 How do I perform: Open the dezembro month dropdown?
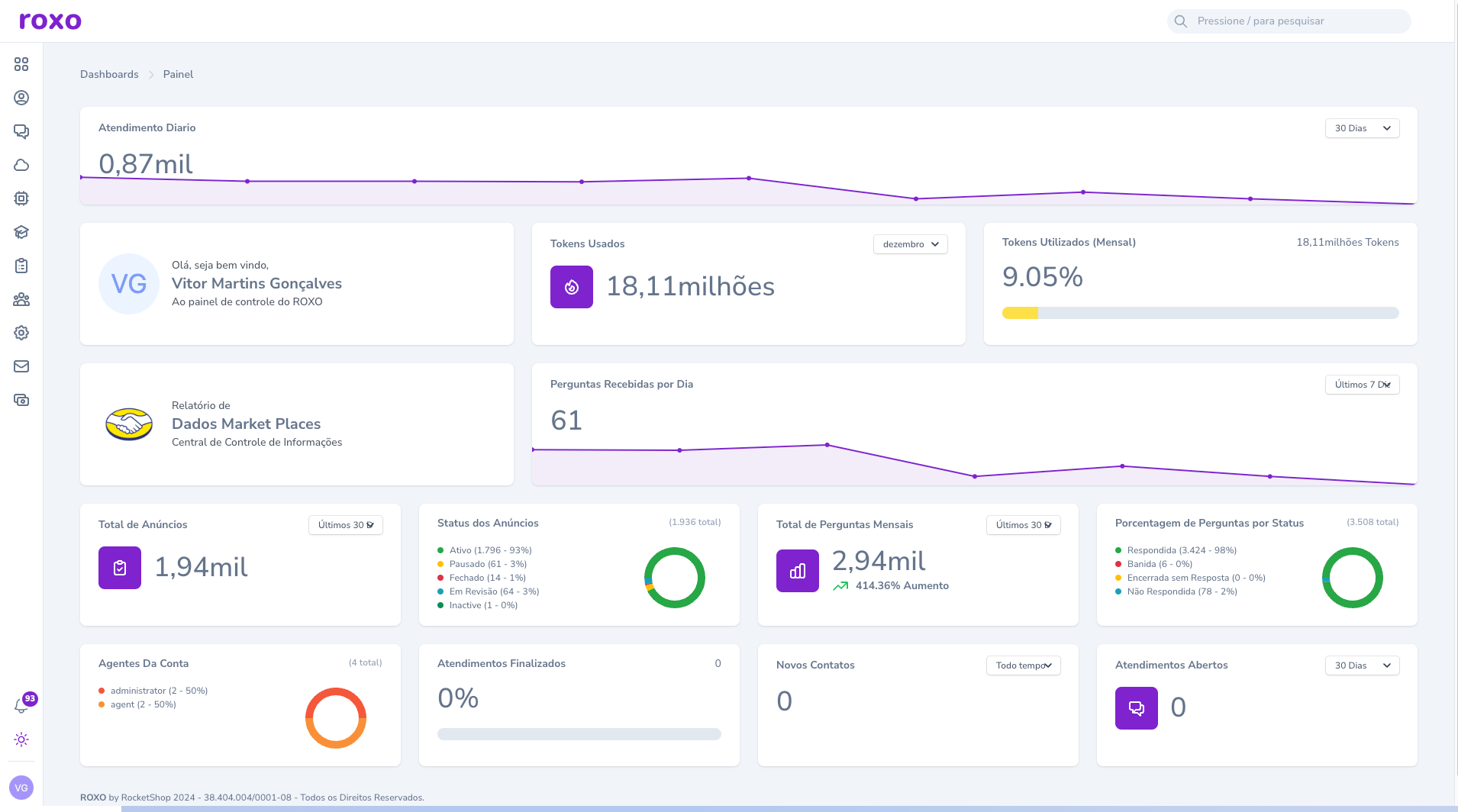click(x=911, y=244)
